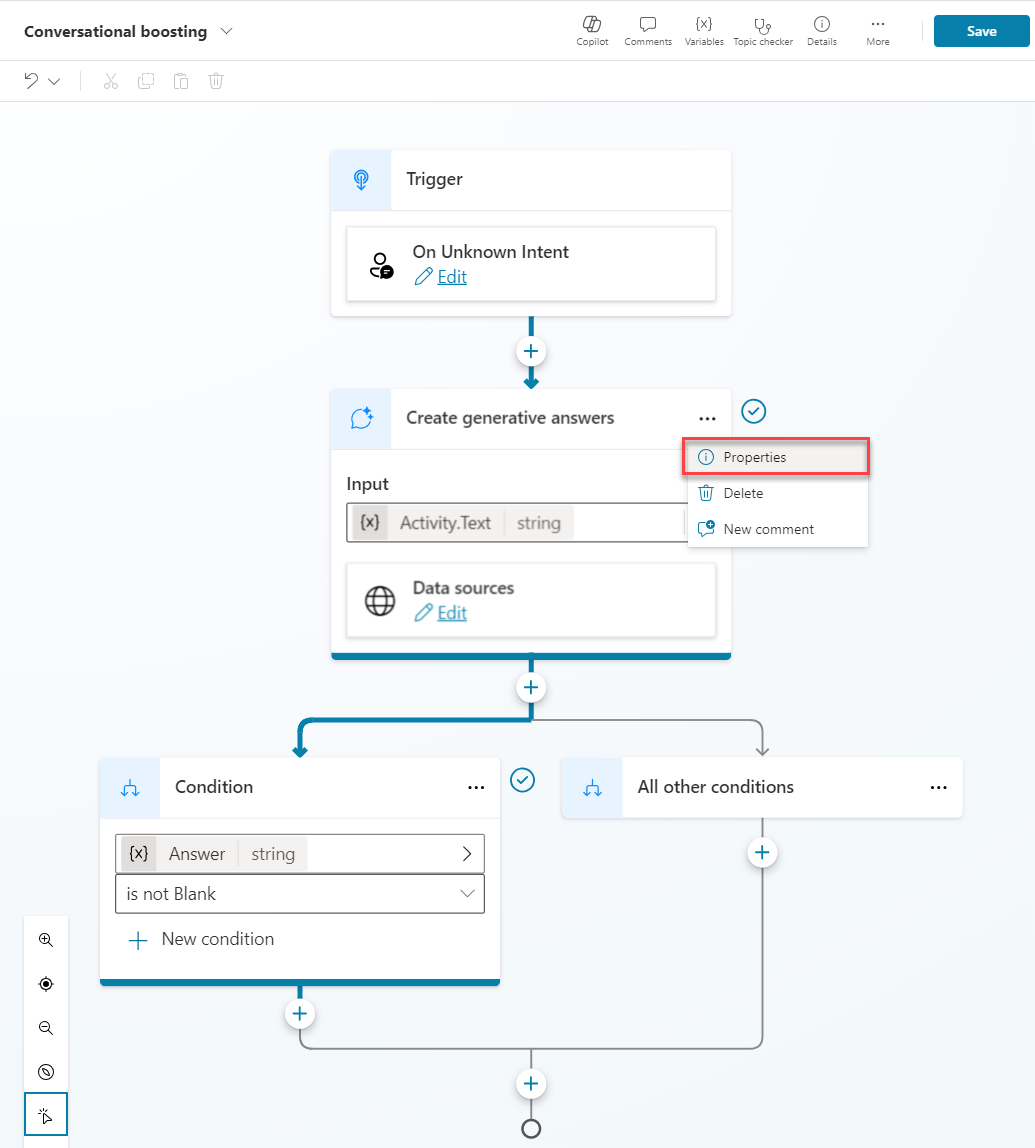
Task: Choose Delete in the node menu
Action: (x=743, y=493)
